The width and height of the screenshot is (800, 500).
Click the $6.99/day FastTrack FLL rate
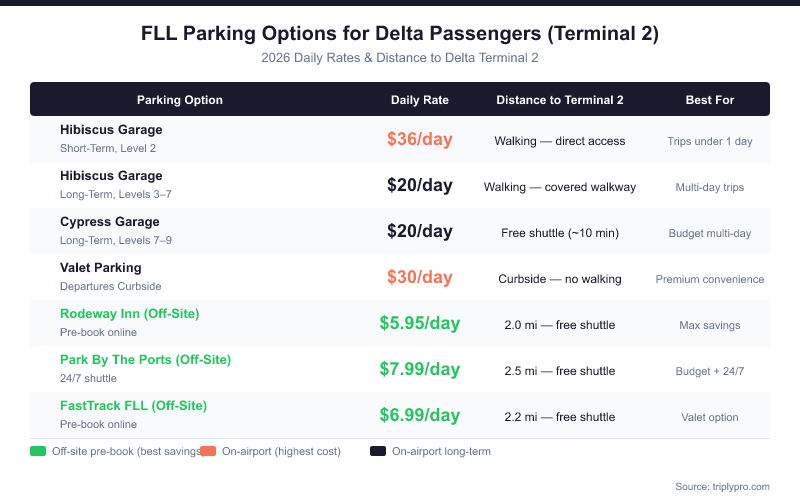point(420,415)
